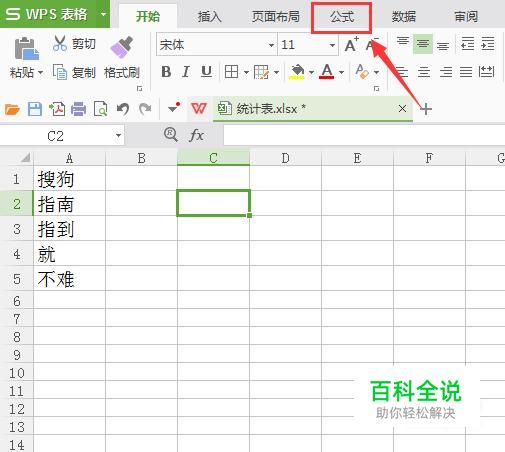The image size is (505, 452).
Task: Close the 统计表.xlsx tab
Action: 402,108
